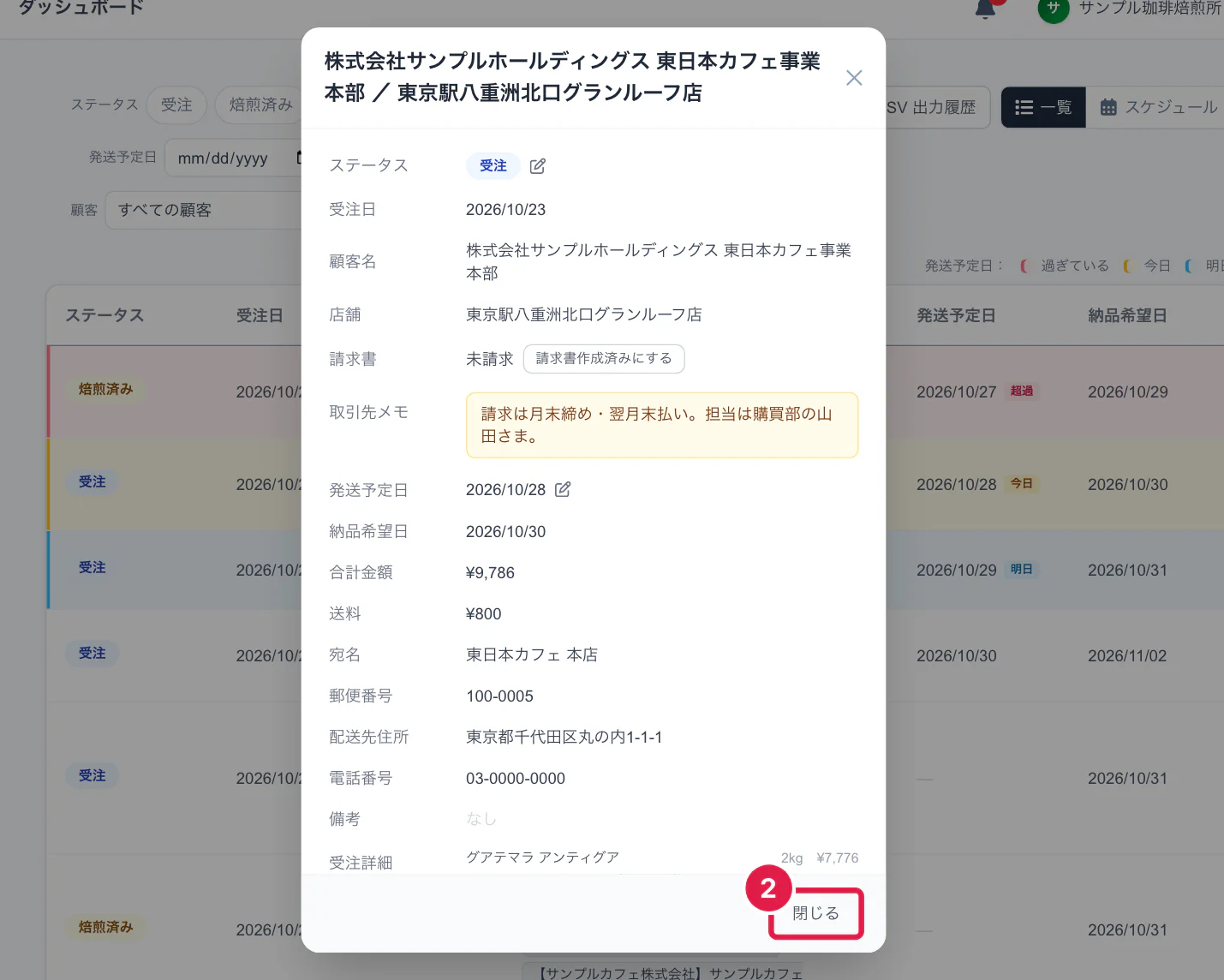Click the 請求書作成済みにする button

604,359
